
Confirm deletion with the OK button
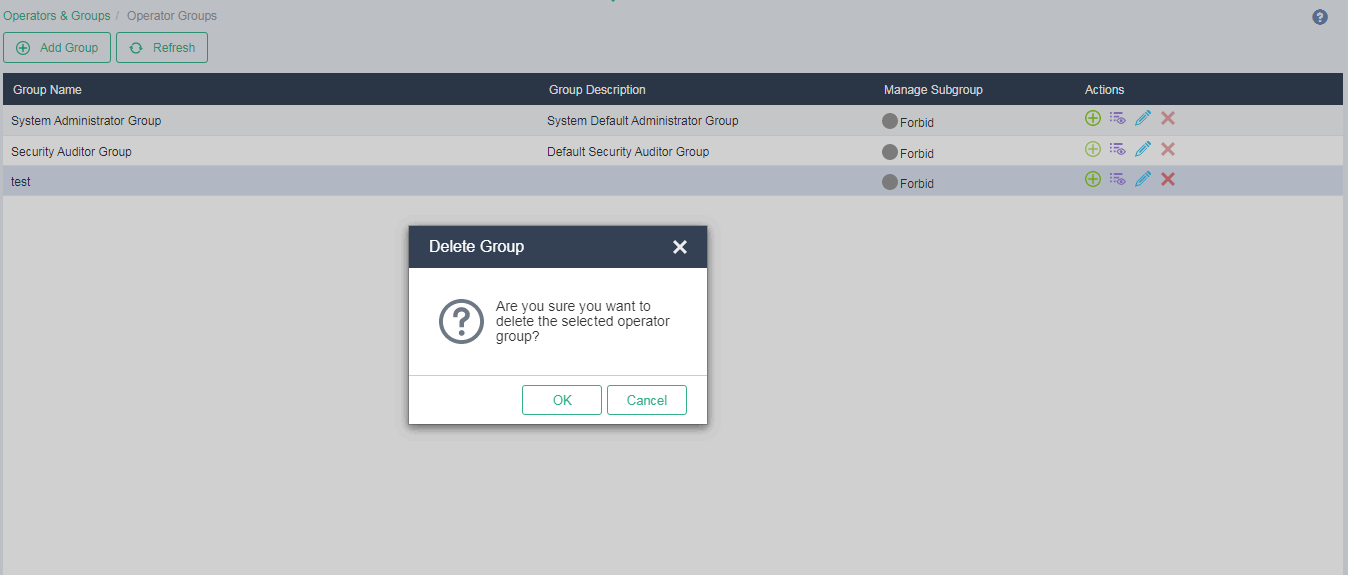click(562, 400)
